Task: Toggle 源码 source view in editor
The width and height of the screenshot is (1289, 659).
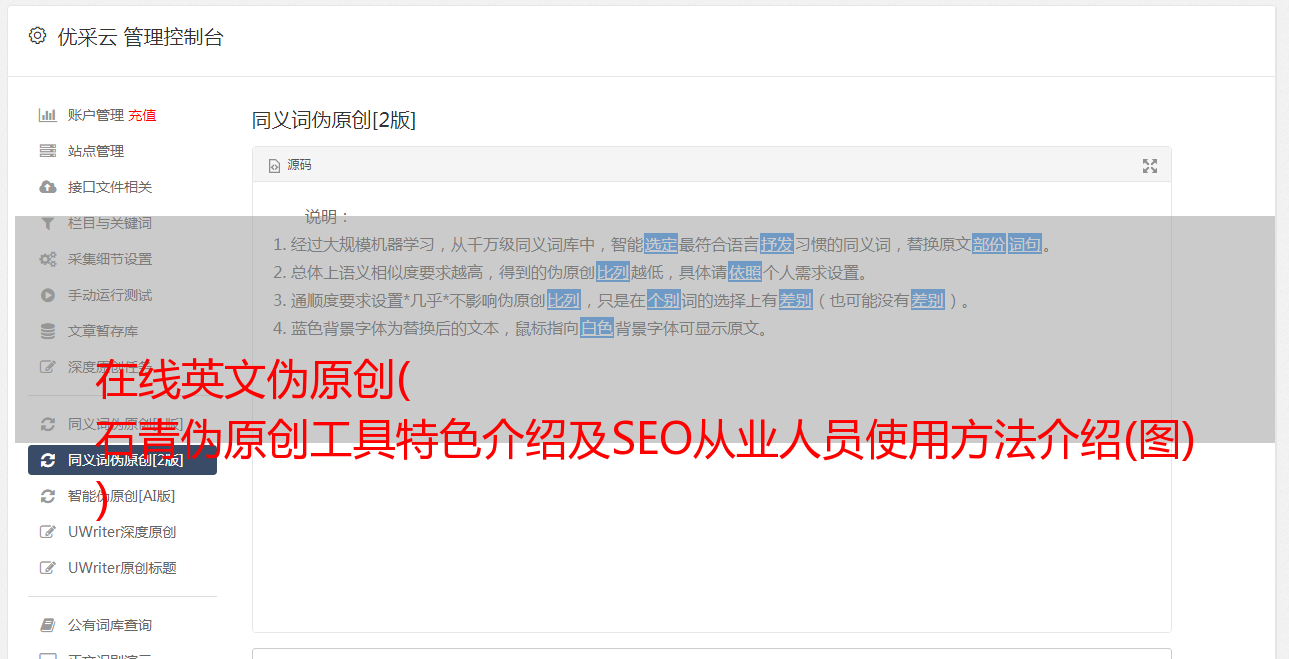Action: pyautogui.click(x=290, y=165)
